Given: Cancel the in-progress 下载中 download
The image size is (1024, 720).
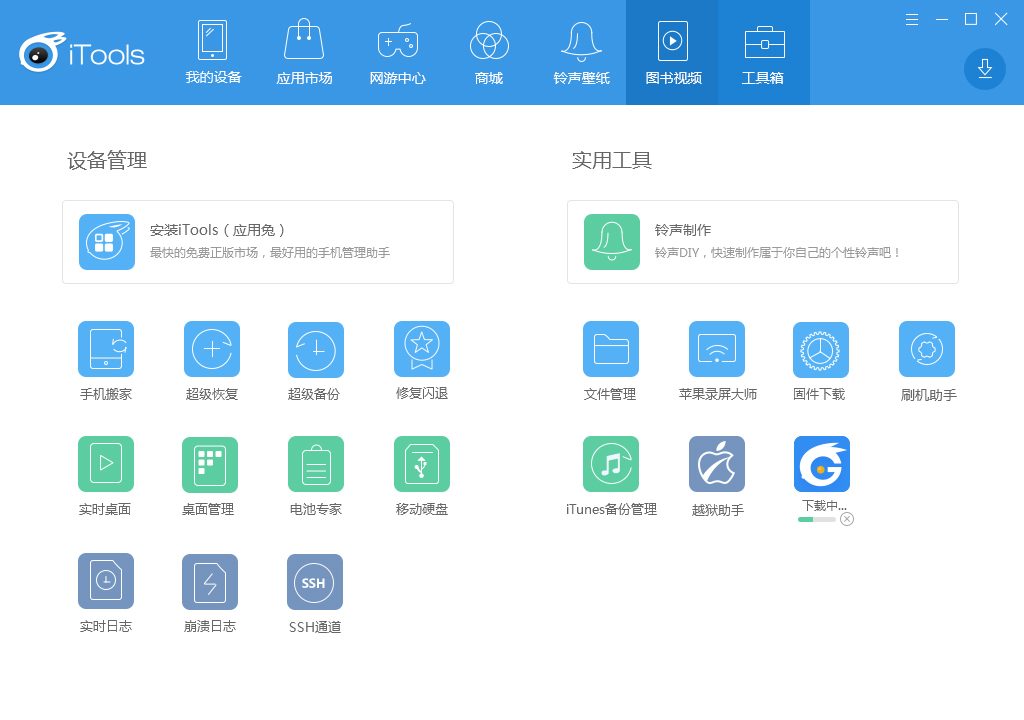Looking at the screenshot, I should [x=847, y=519].
